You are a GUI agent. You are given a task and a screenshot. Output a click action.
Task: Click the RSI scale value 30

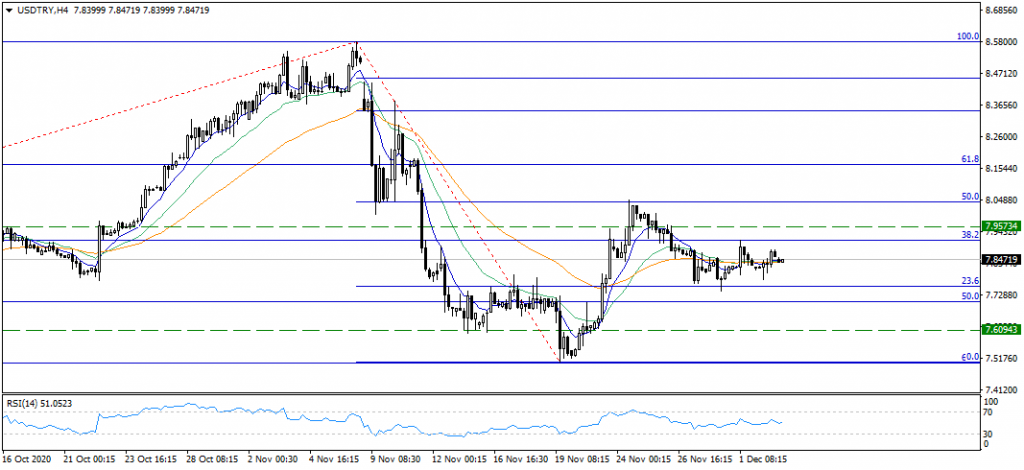point(989,433)
